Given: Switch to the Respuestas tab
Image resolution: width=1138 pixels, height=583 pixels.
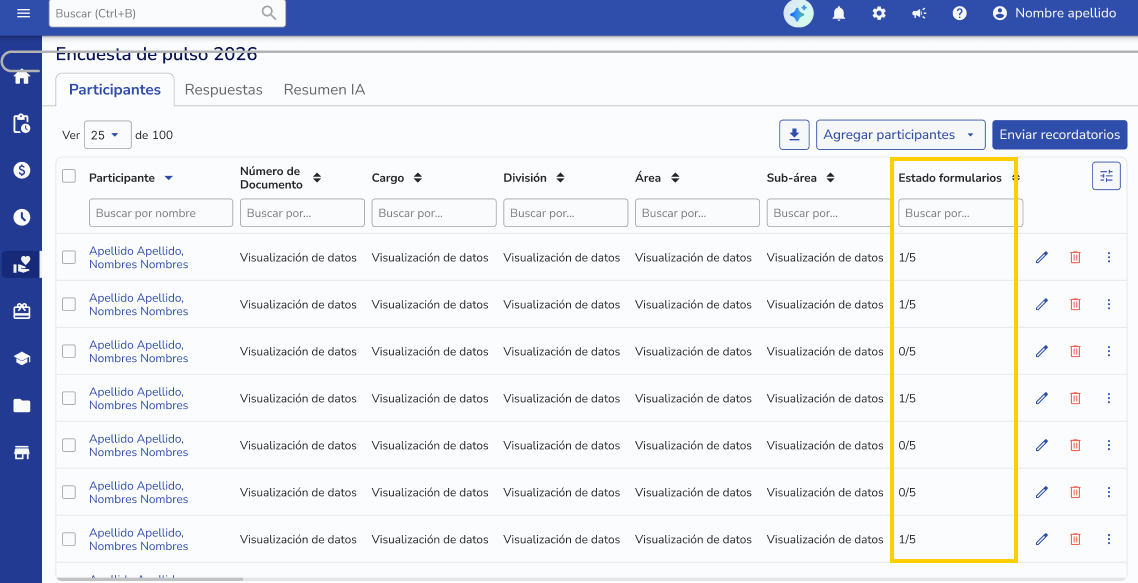Looking at the screenshot, I should [x=223, y=90].
